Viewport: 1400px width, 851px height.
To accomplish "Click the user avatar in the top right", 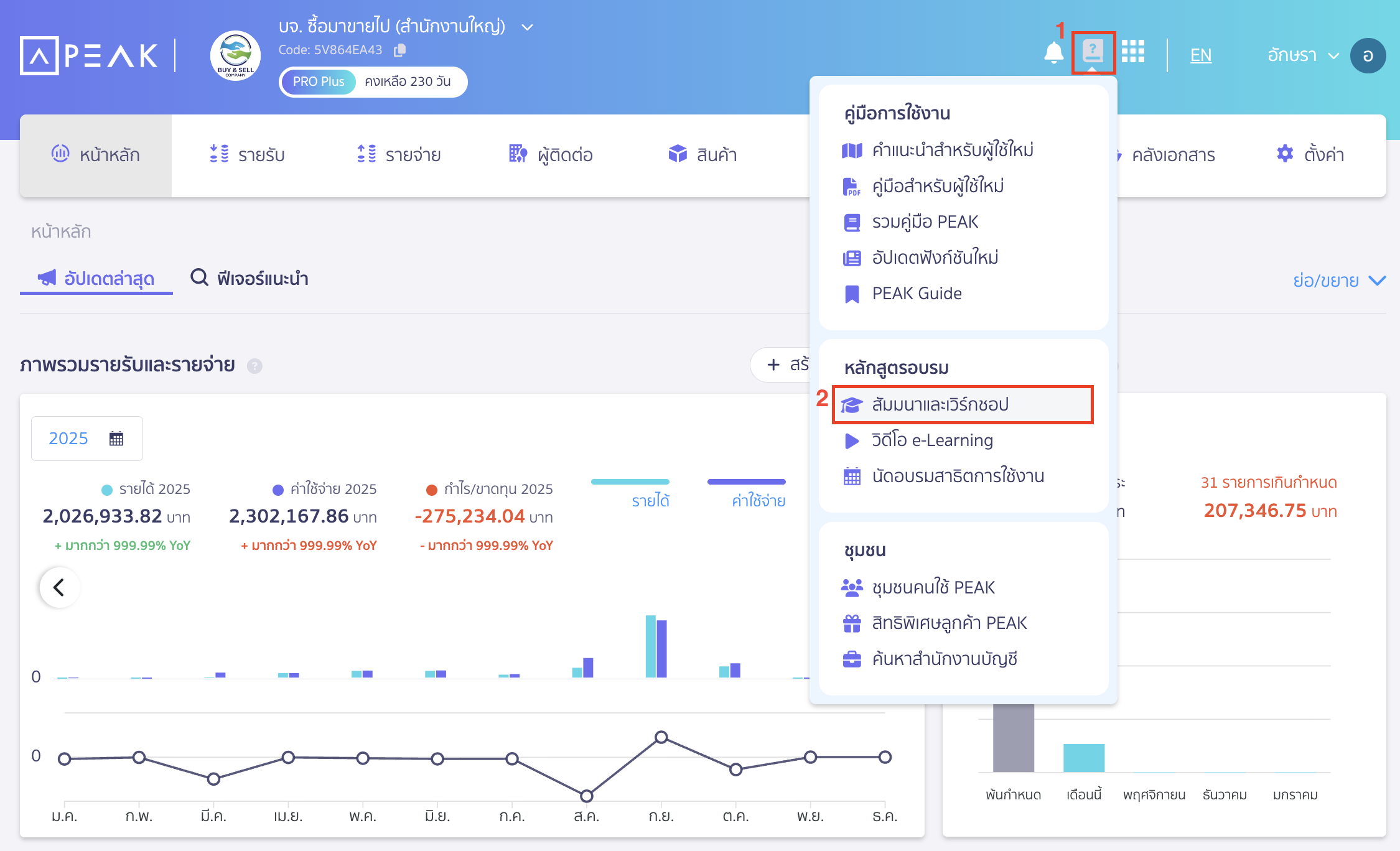I will coord(1368,55).
